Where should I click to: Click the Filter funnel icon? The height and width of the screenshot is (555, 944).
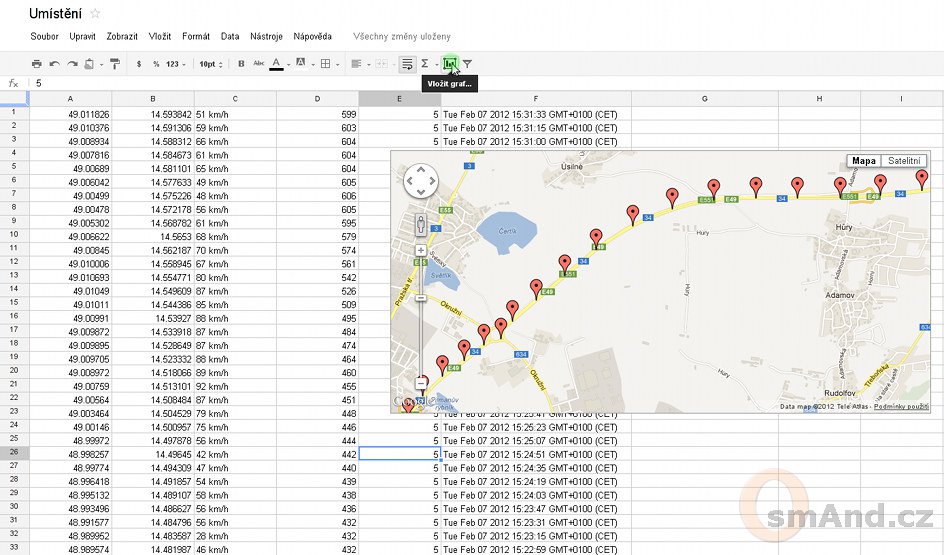coord(467,64)
